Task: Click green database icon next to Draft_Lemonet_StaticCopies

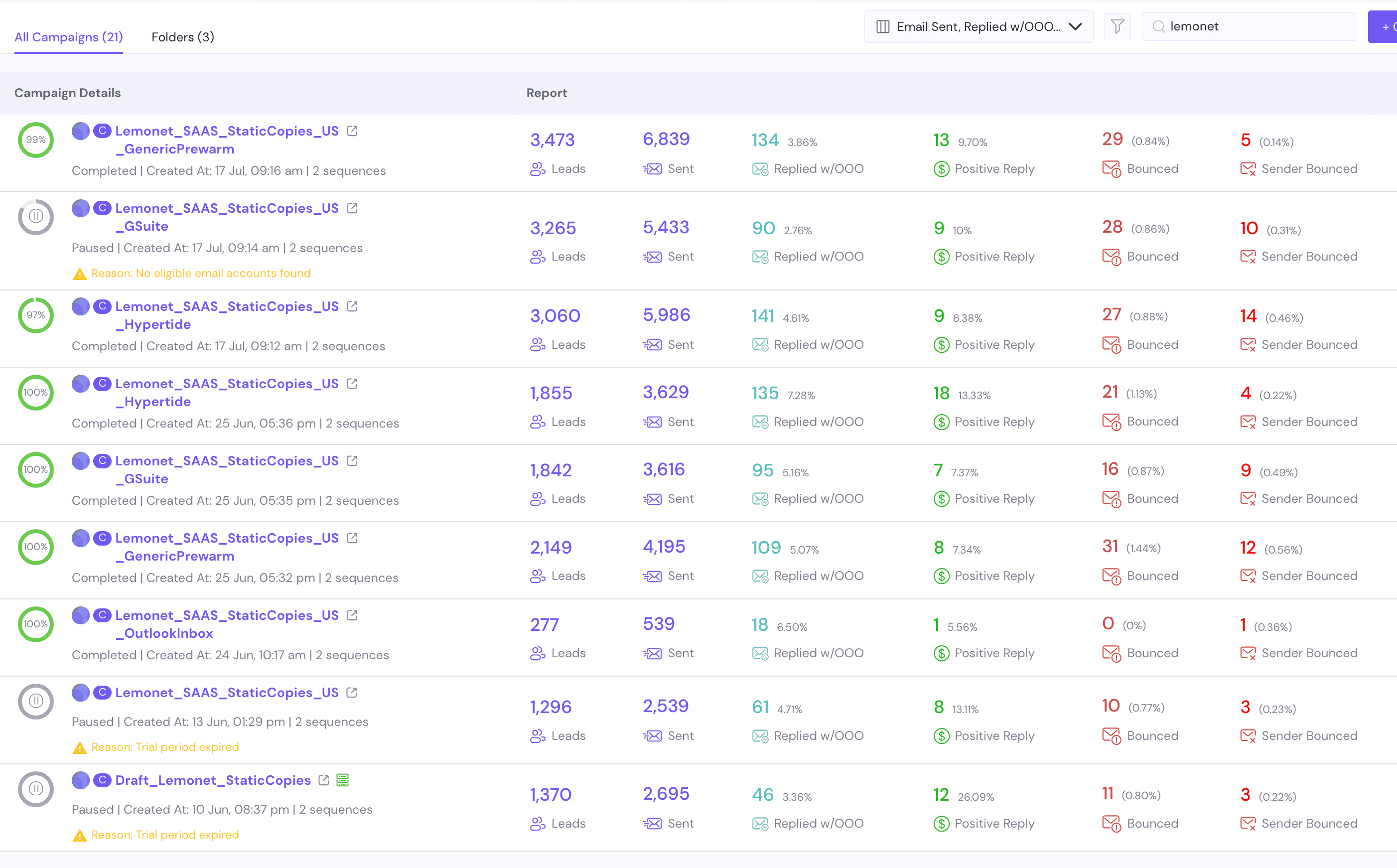Action: (x=343, y=780)
